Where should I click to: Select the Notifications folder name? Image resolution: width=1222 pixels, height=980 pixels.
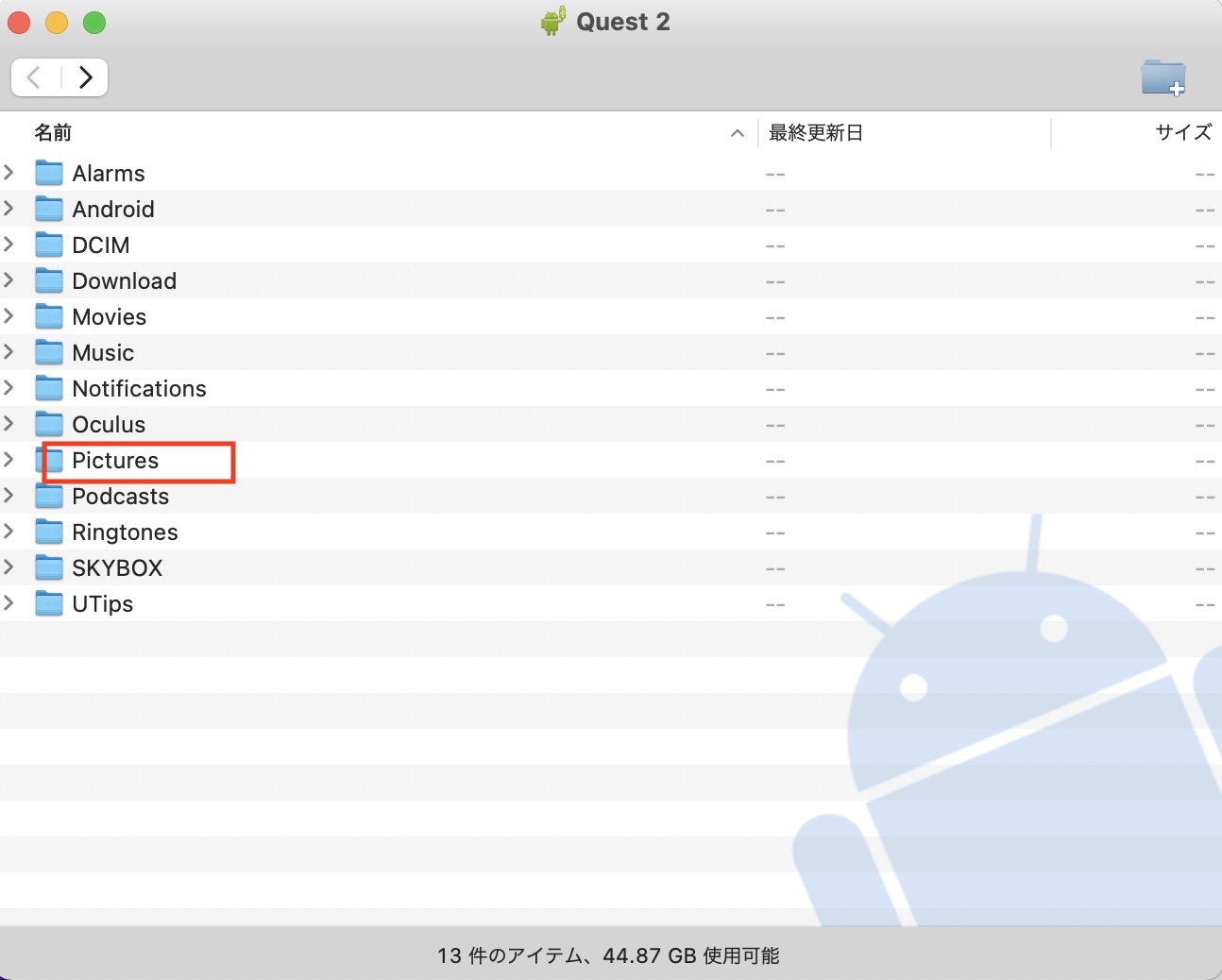140,389
